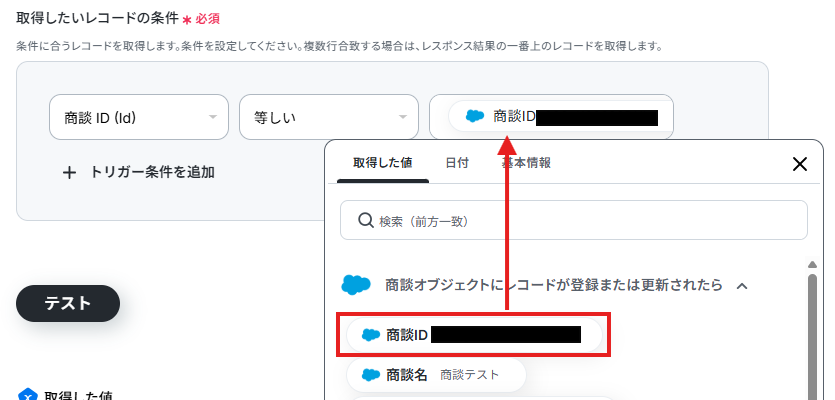Close the value picker popup with X
This screenshot has height=400, width=835.
(799, 164)
